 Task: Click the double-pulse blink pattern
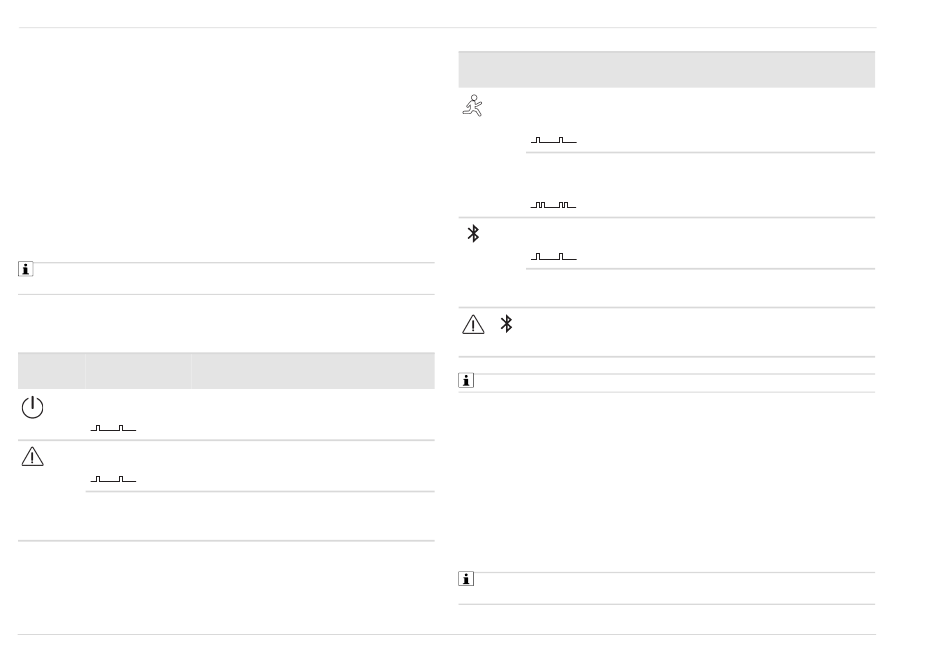coord(554,205)
